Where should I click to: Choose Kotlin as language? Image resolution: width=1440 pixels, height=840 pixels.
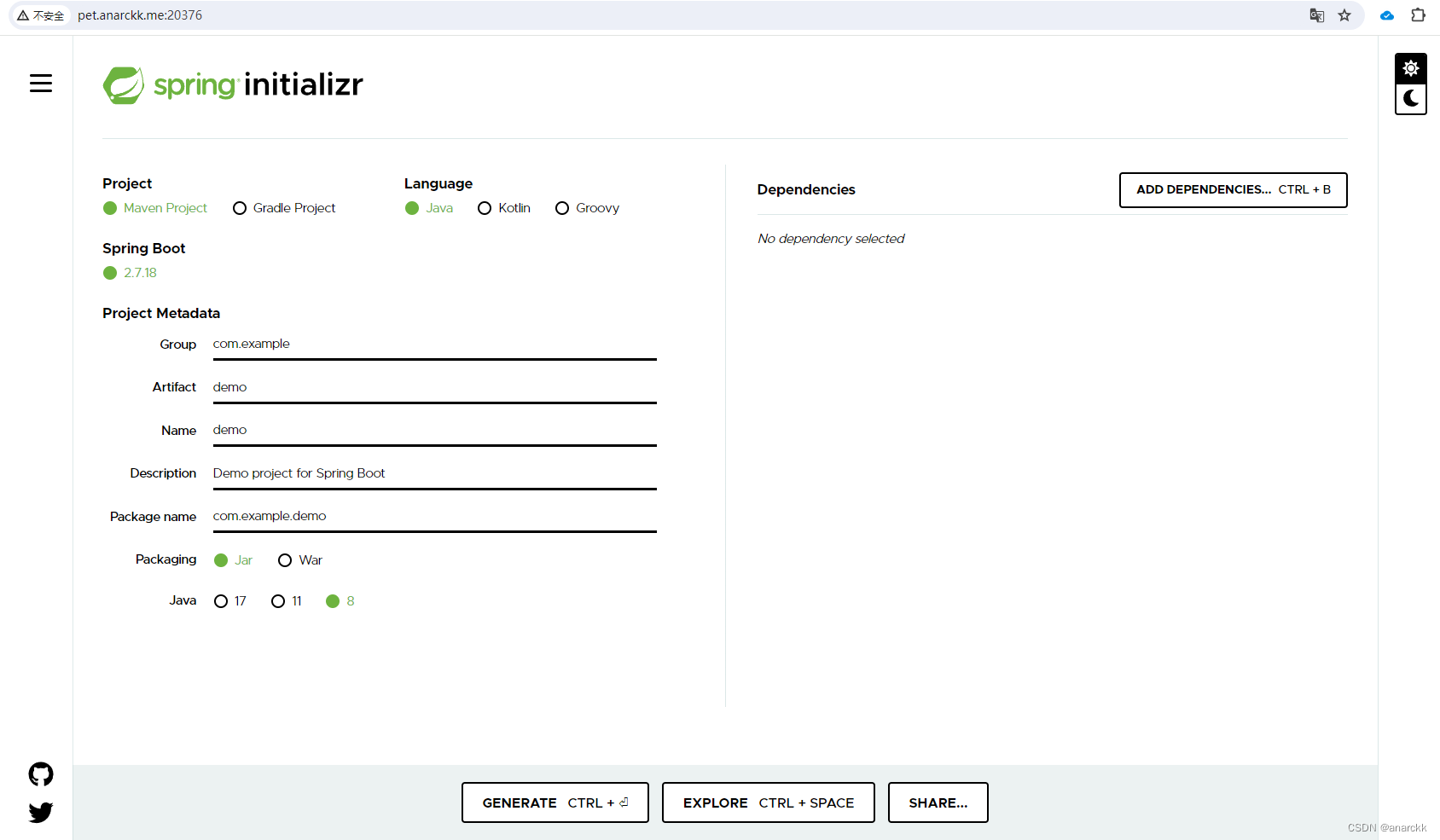click(x=504, y=208)
